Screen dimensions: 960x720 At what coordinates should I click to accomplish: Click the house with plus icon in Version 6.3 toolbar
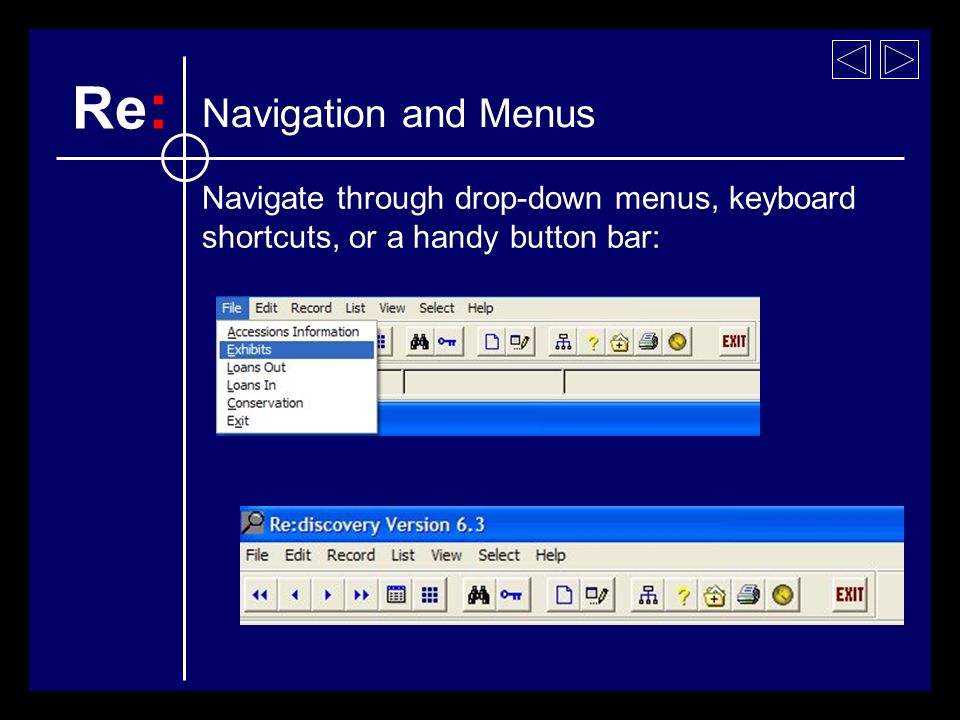(x=715, y=594)
